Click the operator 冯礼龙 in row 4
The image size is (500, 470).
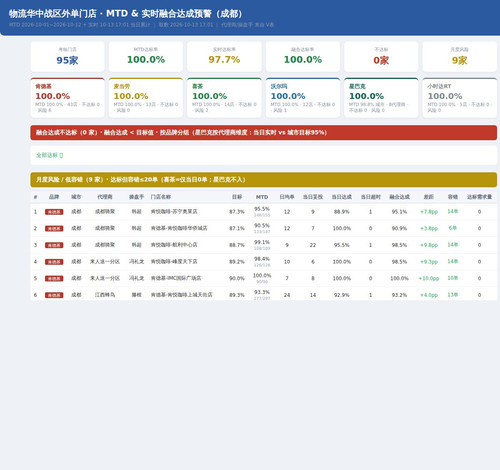click(136, 262)
